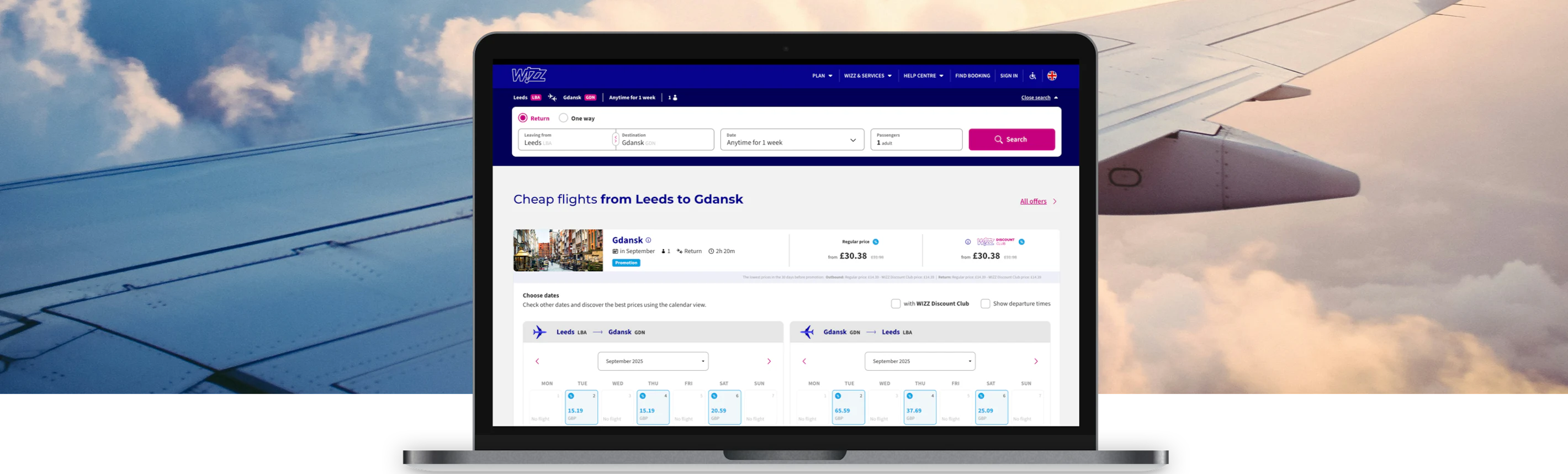Click the return plane icon beside Gdansk GDN
Screen dimensions: 1568x474
807,332
